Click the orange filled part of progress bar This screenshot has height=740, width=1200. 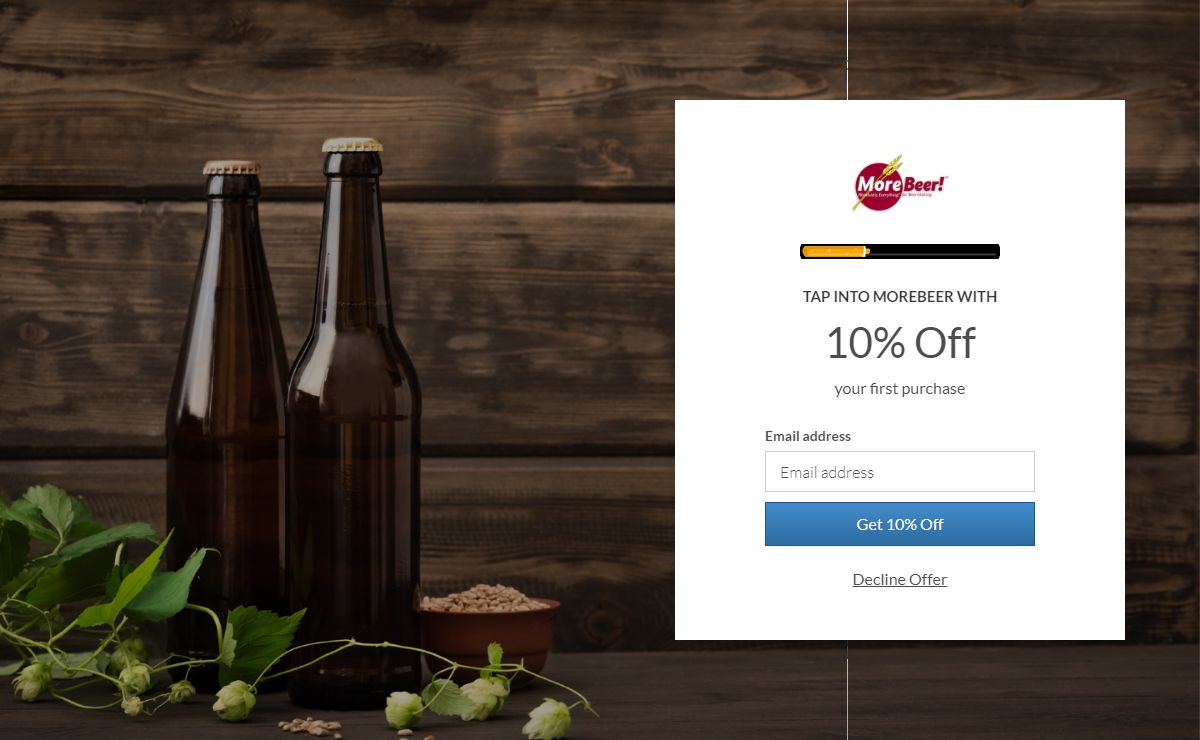click(835, 251)
